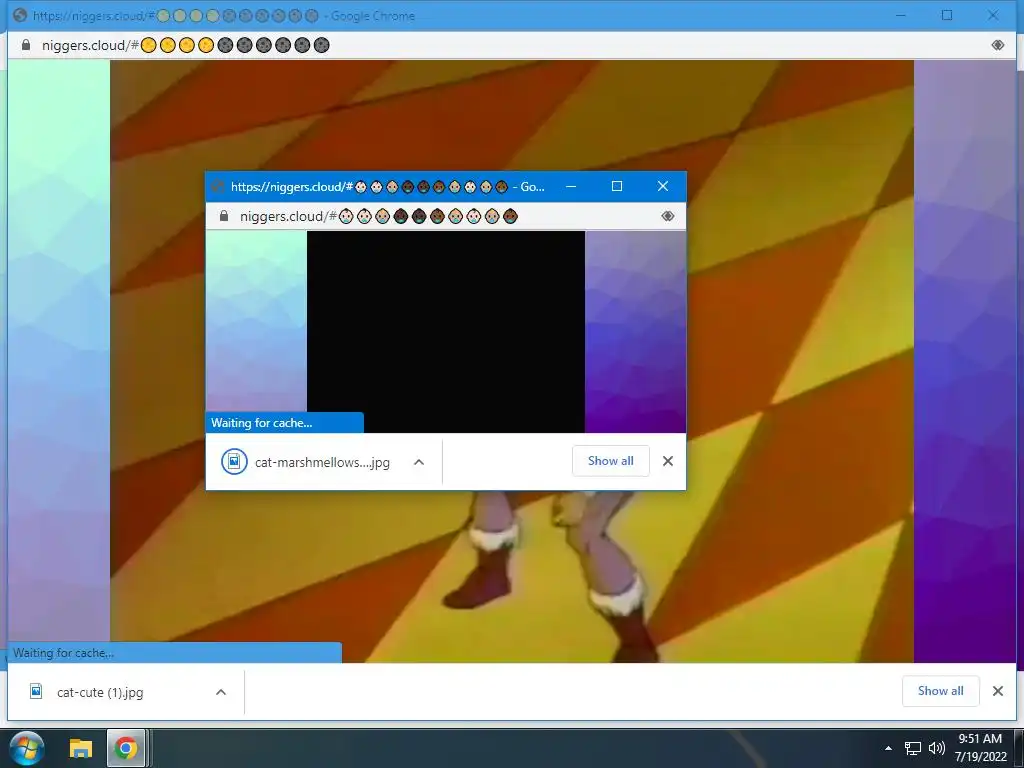Dismiss the background window's download bar
1024x768 pixels.
click(x=997, y=691)
